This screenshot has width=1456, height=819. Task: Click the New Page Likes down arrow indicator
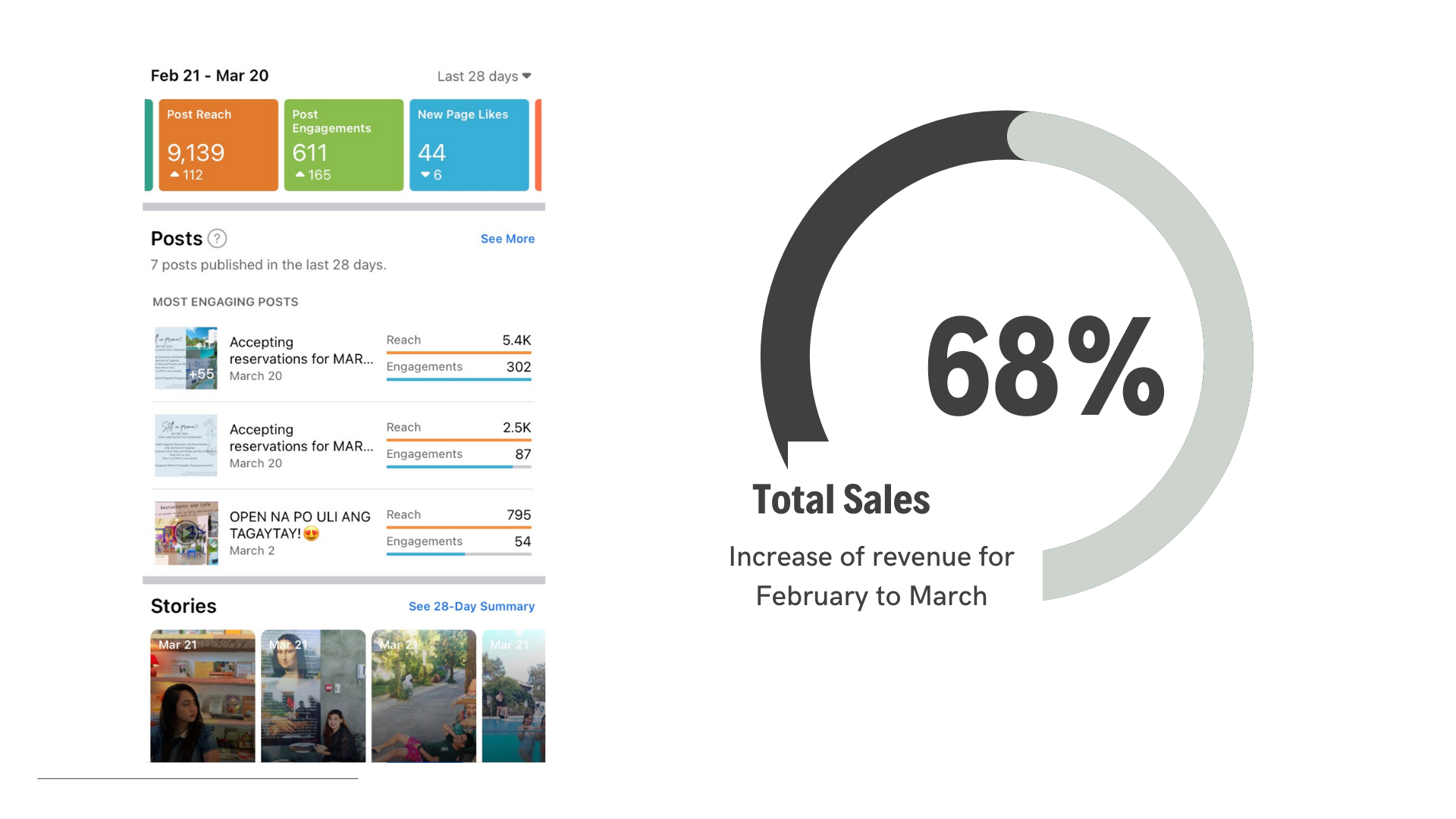point(425,174)
